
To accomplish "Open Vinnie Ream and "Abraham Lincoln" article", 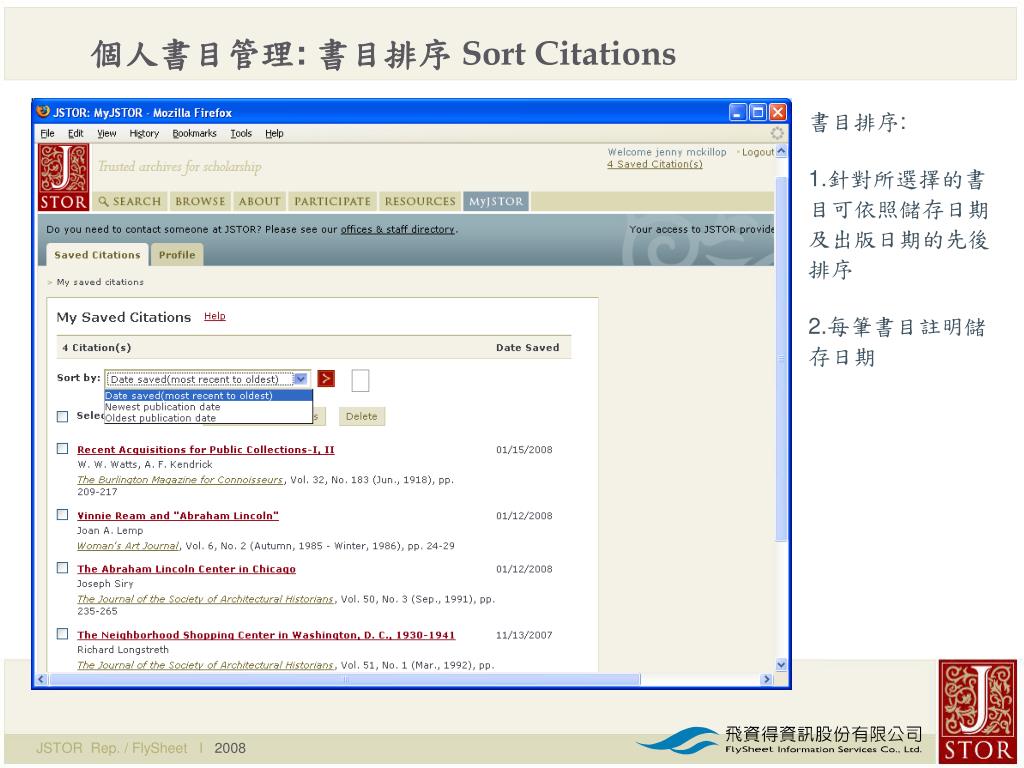I will (178, 515).
